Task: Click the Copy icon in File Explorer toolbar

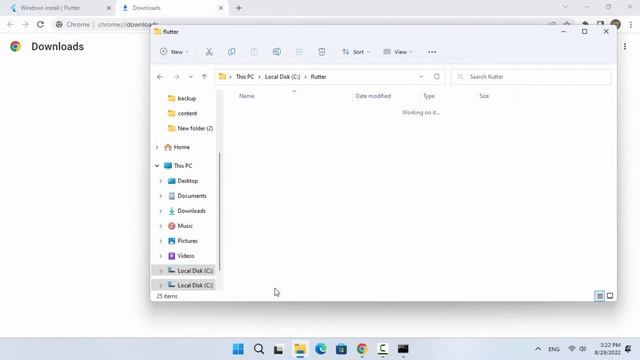Action: click(x=231, y=52)
